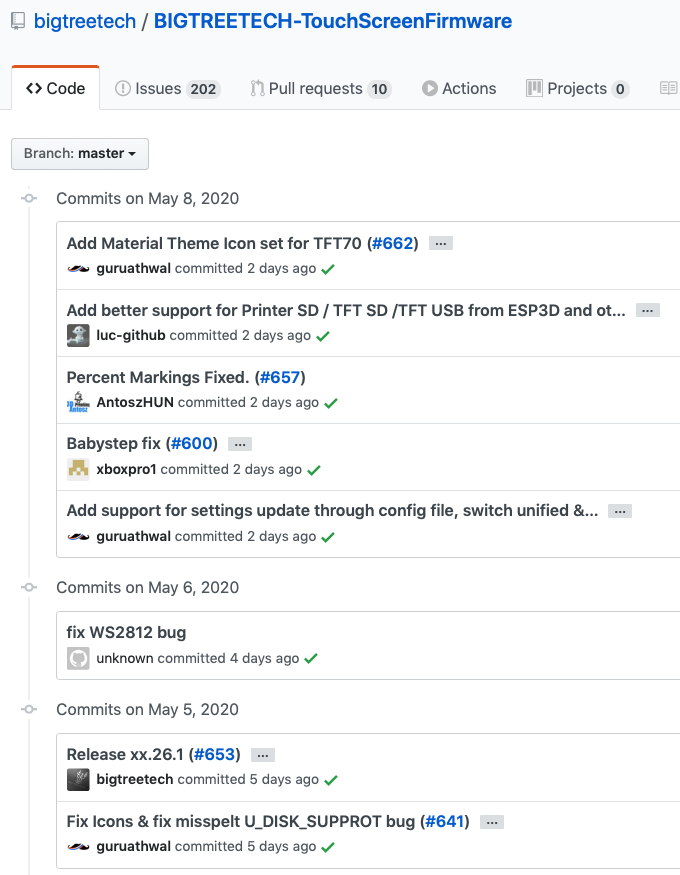Image resolution: width=680 pixels, height=875 pixels.
Task: Click luc-github's avatar
Action: [x=77, y=335]
